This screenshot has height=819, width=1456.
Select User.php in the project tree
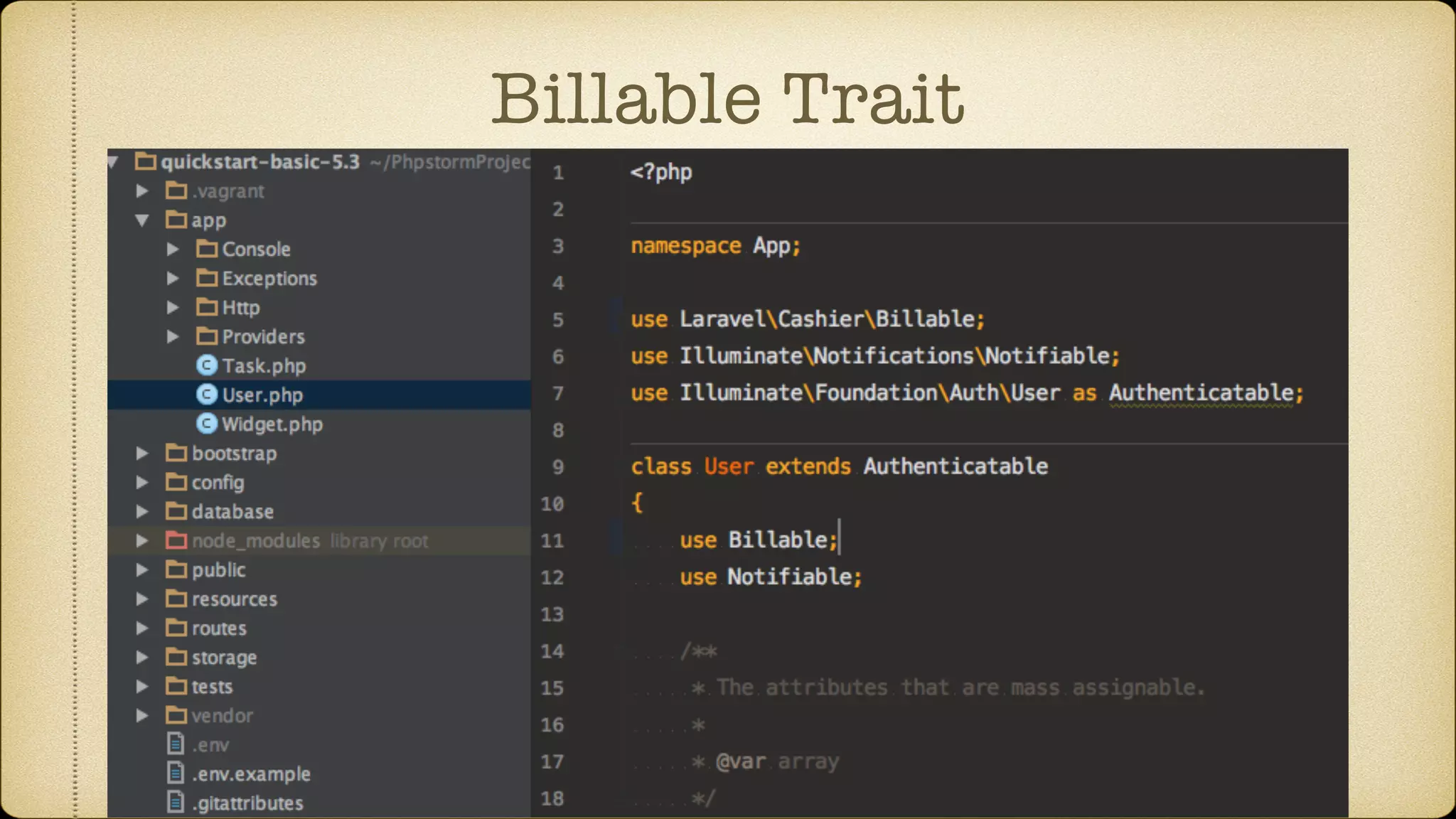(x=262, y=395)
